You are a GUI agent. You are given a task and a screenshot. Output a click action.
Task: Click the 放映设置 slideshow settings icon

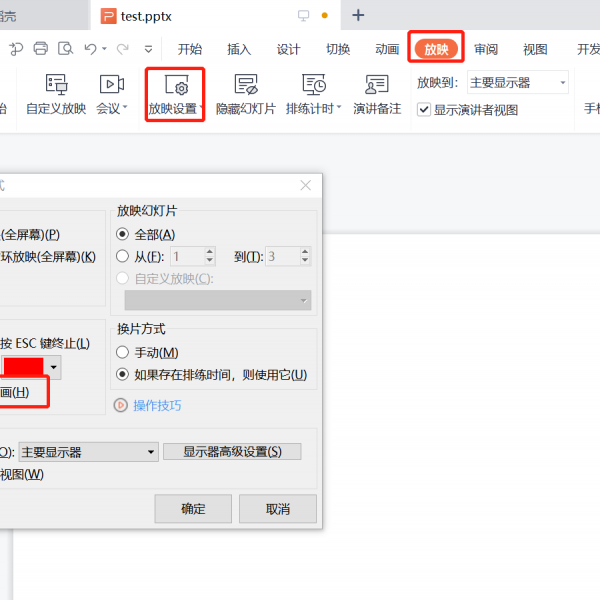[175, 85]
